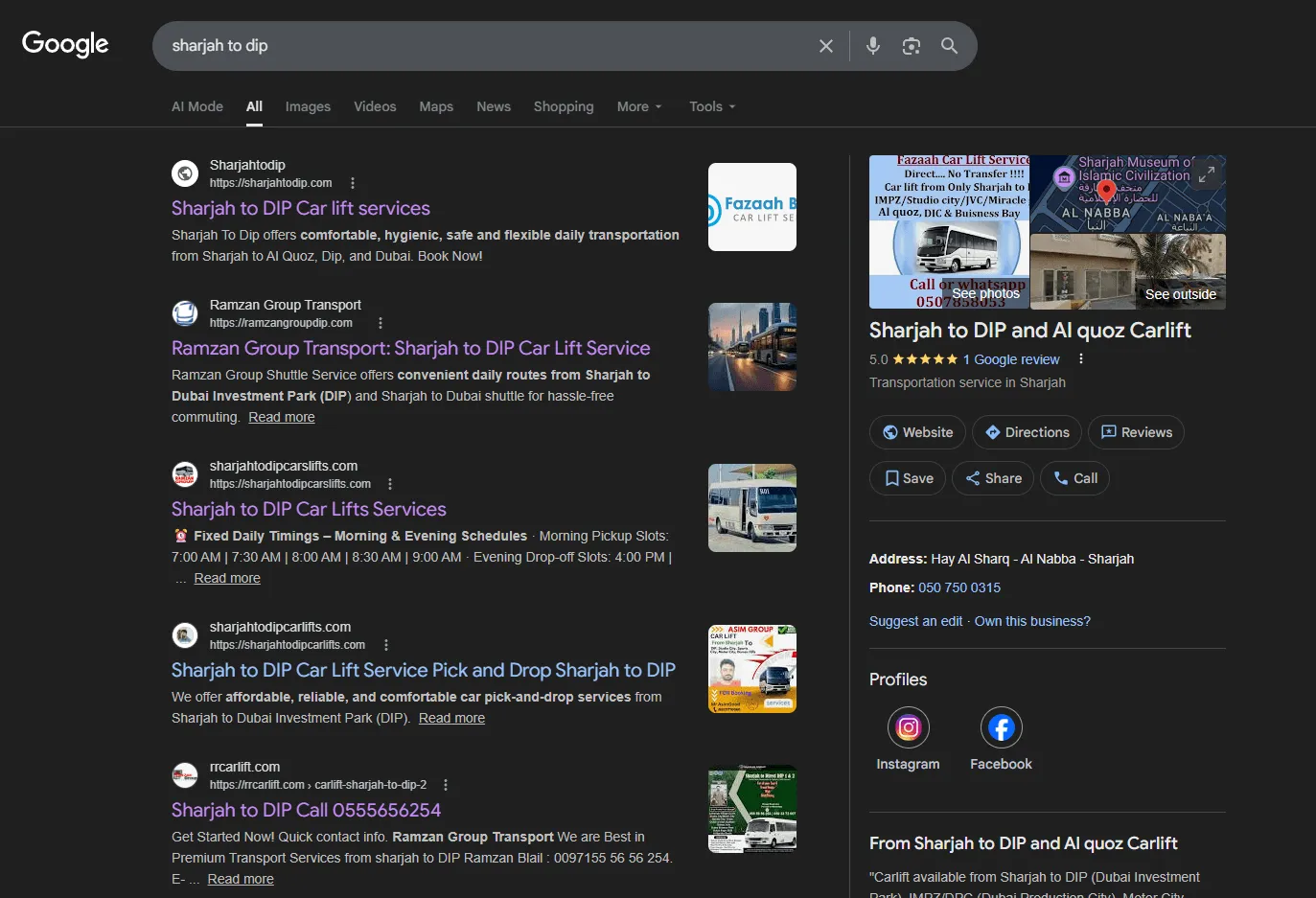Click the Website button in business panel
Image resolution: width=1316 pixels, height=898 pixels.
(917, 432)
